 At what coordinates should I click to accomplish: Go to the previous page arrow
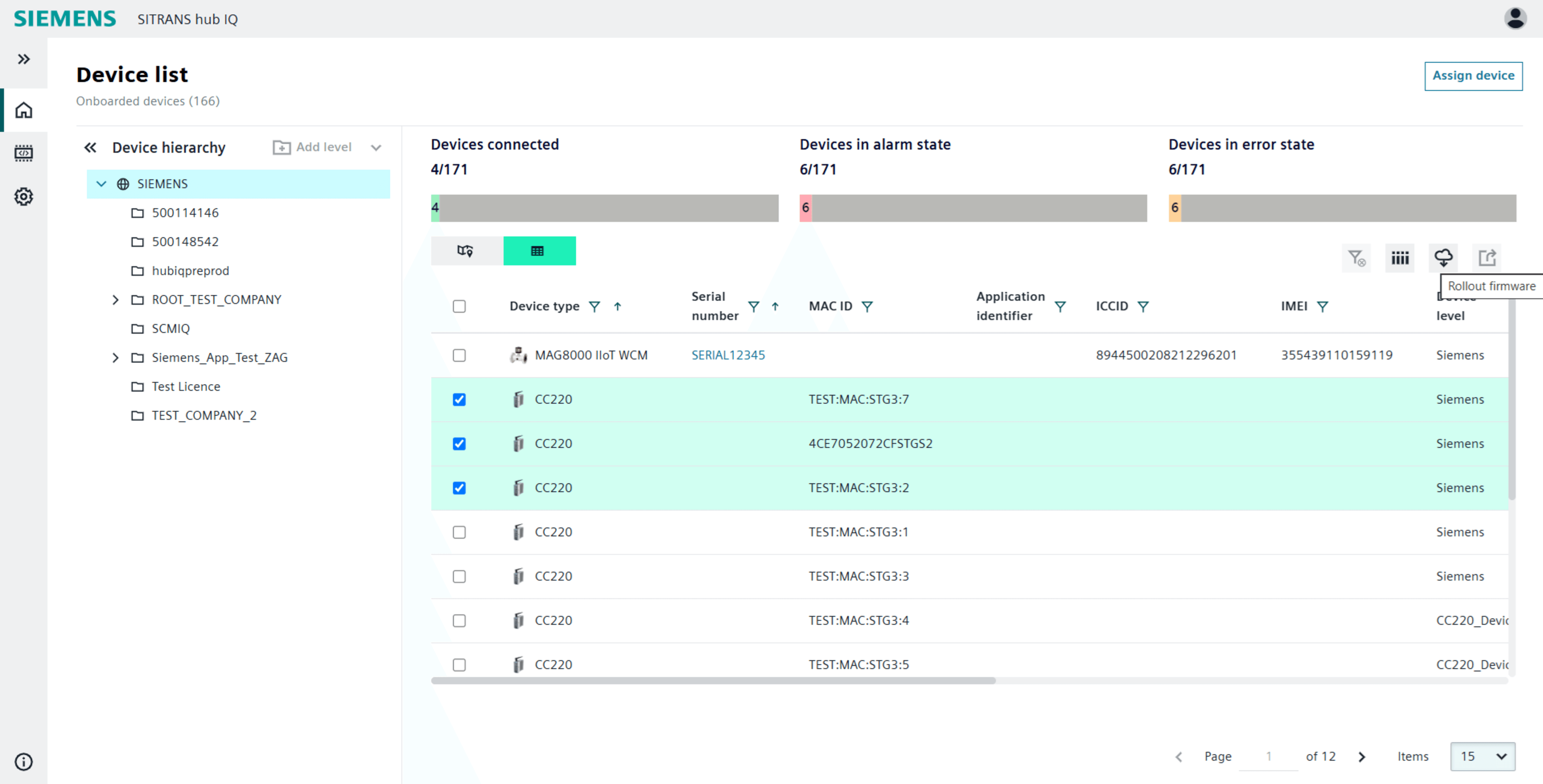tap(1179, 757)
